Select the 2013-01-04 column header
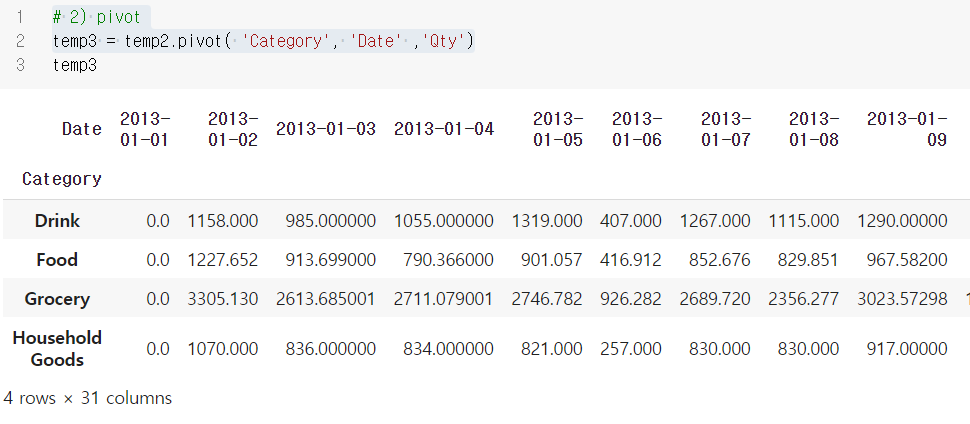The height and width of the screenshot is (424, 970). click(x=444, y=129)
